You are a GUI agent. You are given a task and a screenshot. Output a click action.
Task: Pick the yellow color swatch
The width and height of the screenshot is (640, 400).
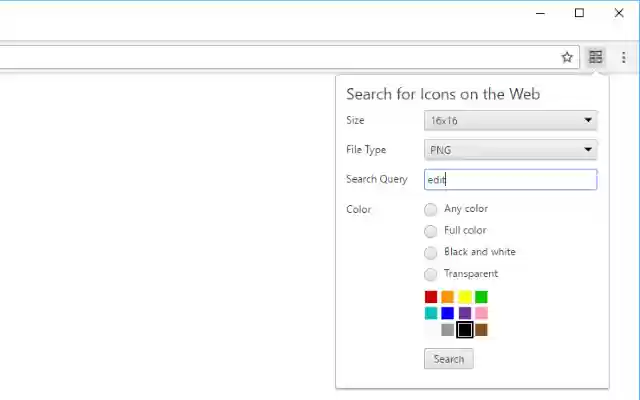[464, 297]
